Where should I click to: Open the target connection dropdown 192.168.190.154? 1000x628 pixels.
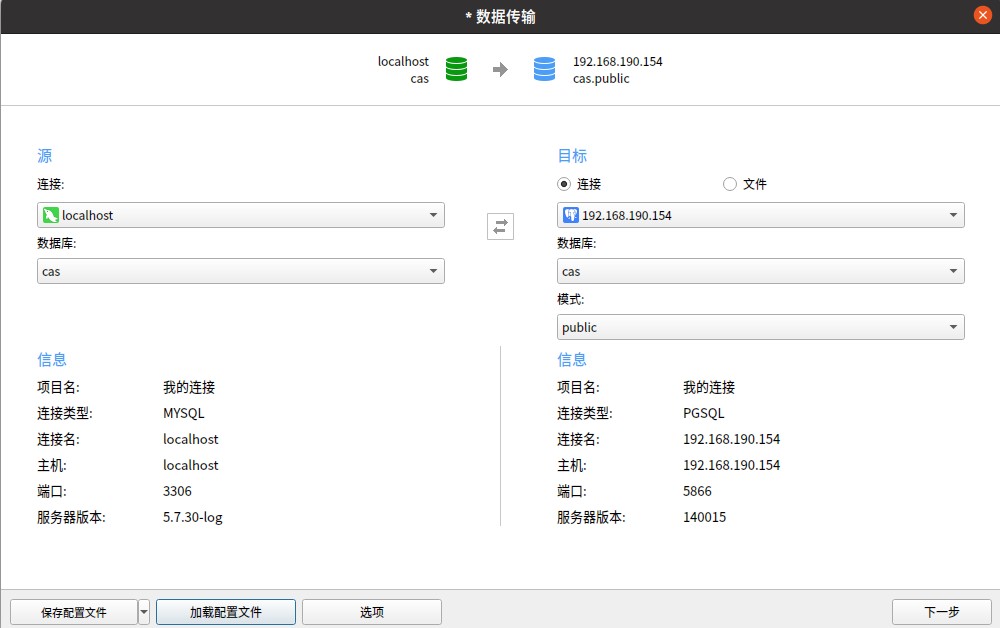[760, 215]
